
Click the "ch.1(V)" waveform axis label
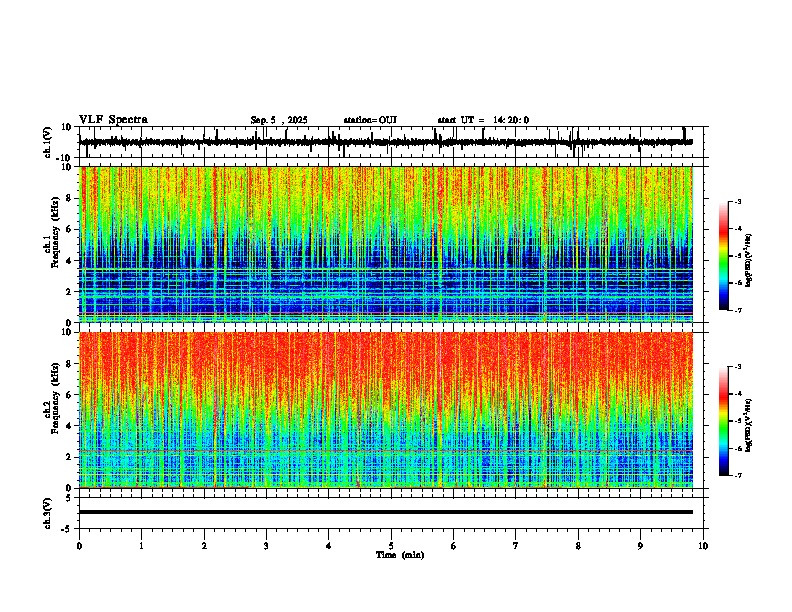pos(48,142)
